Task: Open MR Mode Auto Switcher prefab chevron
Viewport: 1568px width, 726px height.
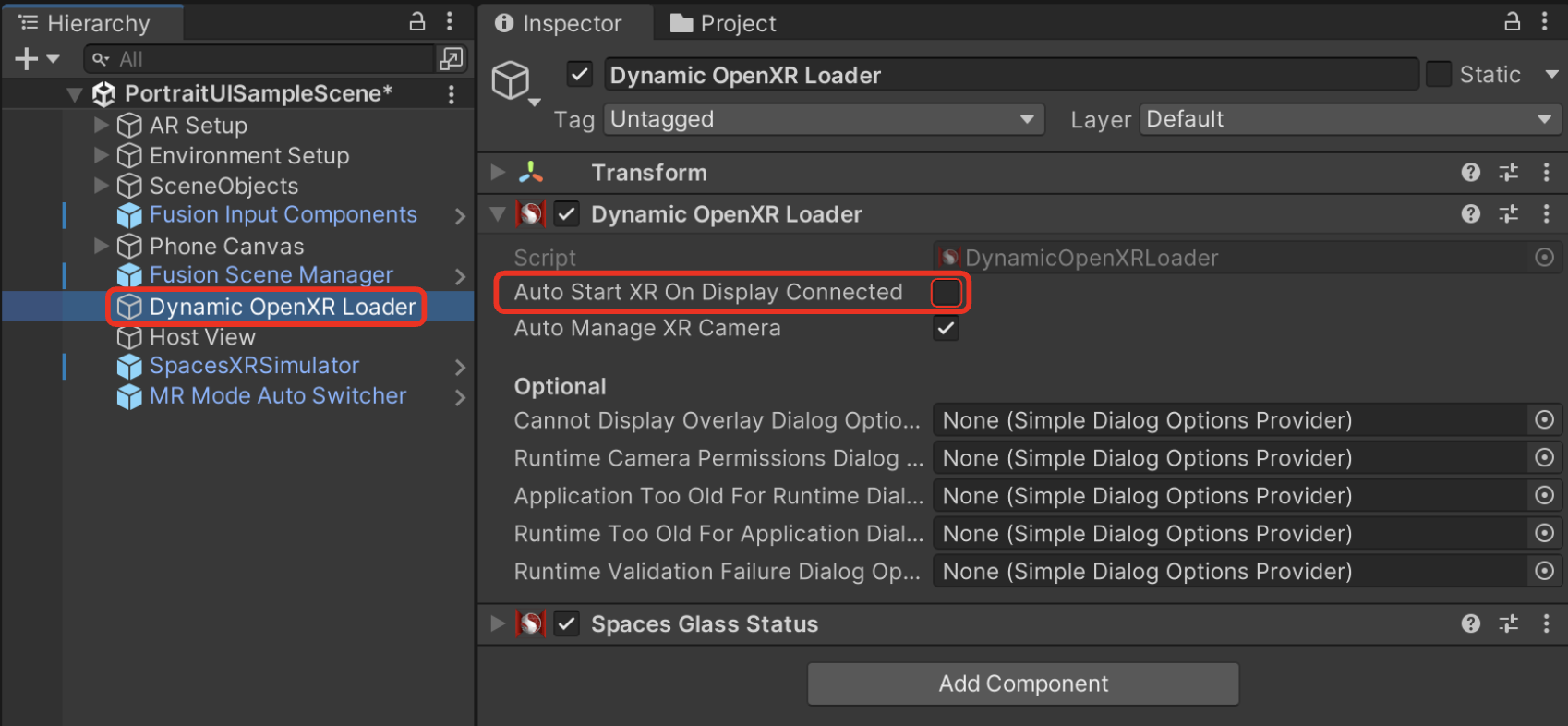Action: [460, 398]
